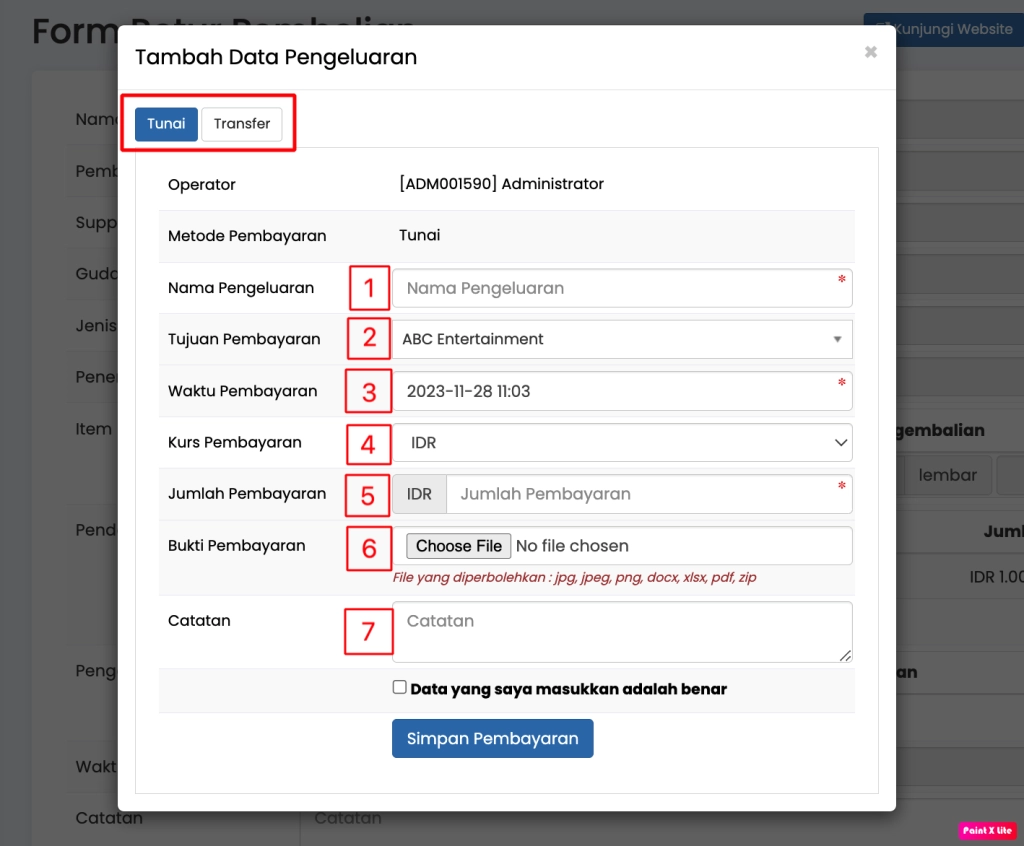The height and width of the screenshot is (846, 1024).
Task: Click the red number 5 annotation box
Action: 368,495
